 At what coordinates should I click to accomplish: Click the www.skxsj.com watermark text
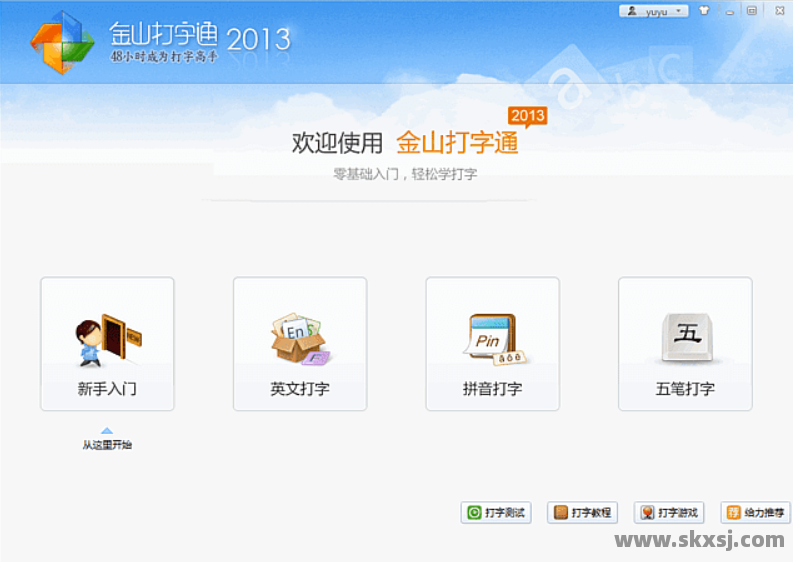tap(699, 540)
